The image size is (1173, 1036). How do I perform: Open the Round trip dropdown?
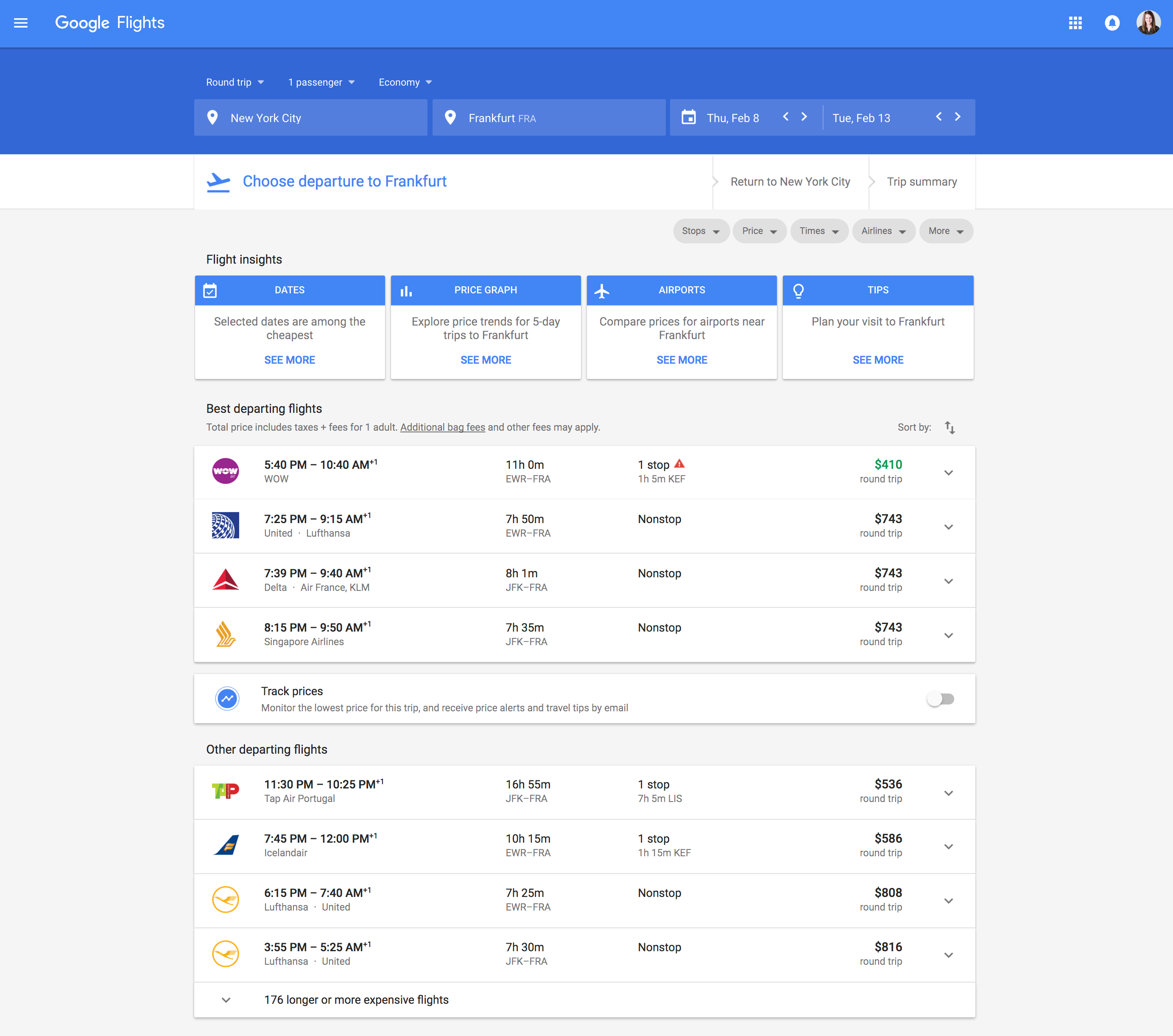click(x=235, y=82)
